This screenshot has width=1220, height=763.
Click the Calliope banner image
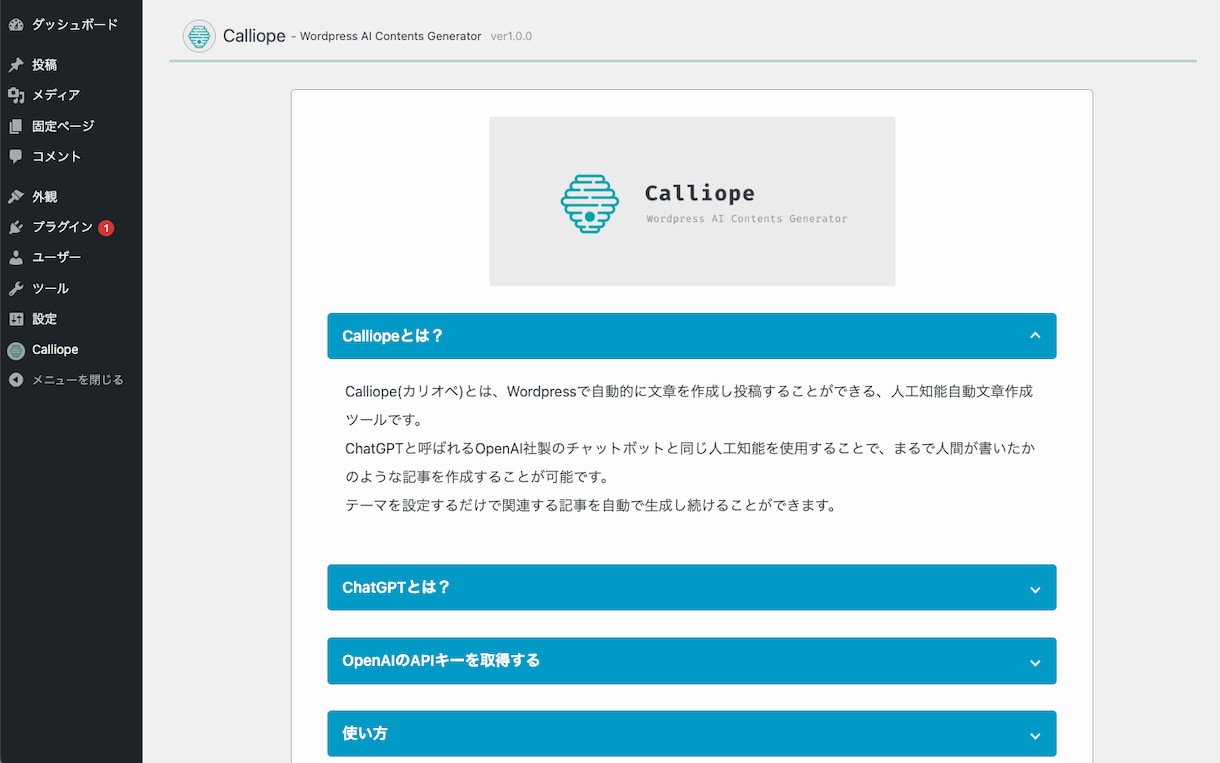point(692,201)
